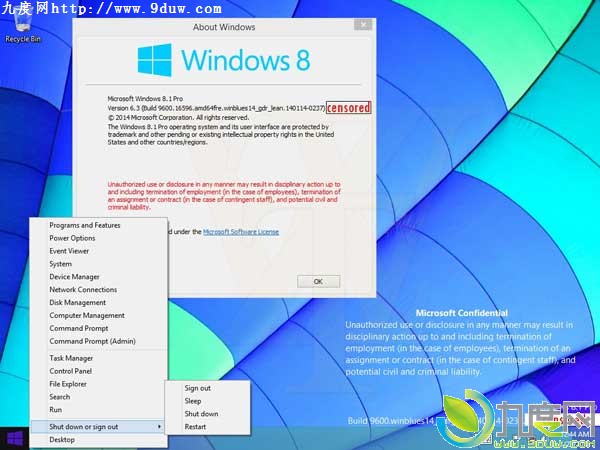Screen dimensions: 600x450
Task: Select Desktop at menu bottom
Action: point(98,440)
